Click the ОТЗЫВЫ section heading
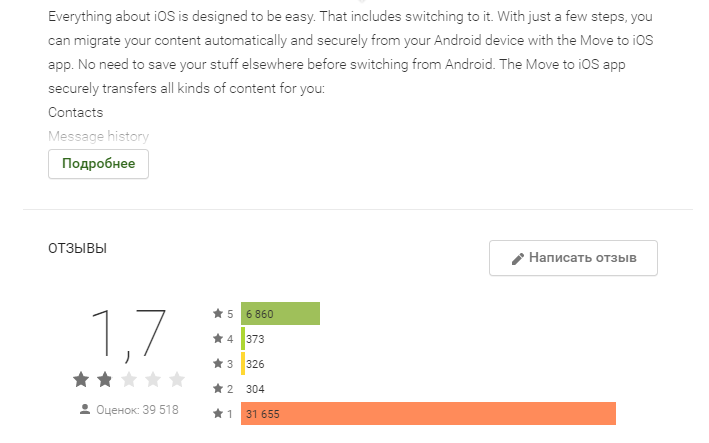 (77, 248)
